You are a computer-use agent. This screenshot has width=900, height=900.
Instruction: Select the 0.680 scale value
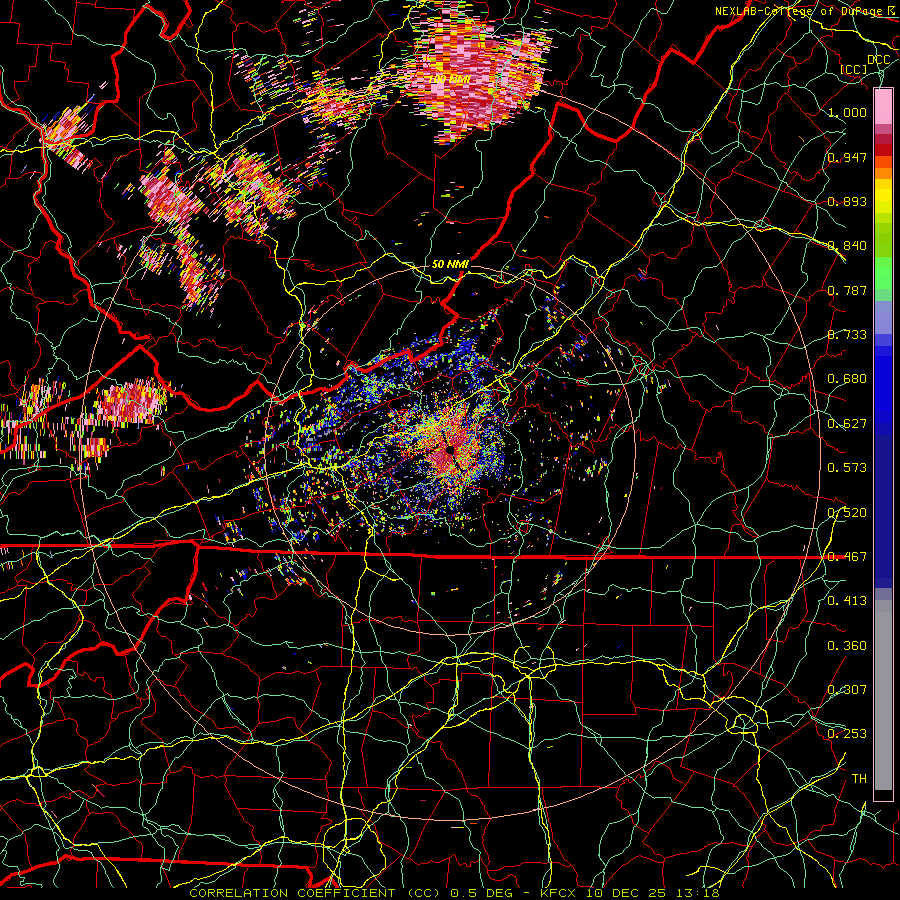tap(847, 379)
